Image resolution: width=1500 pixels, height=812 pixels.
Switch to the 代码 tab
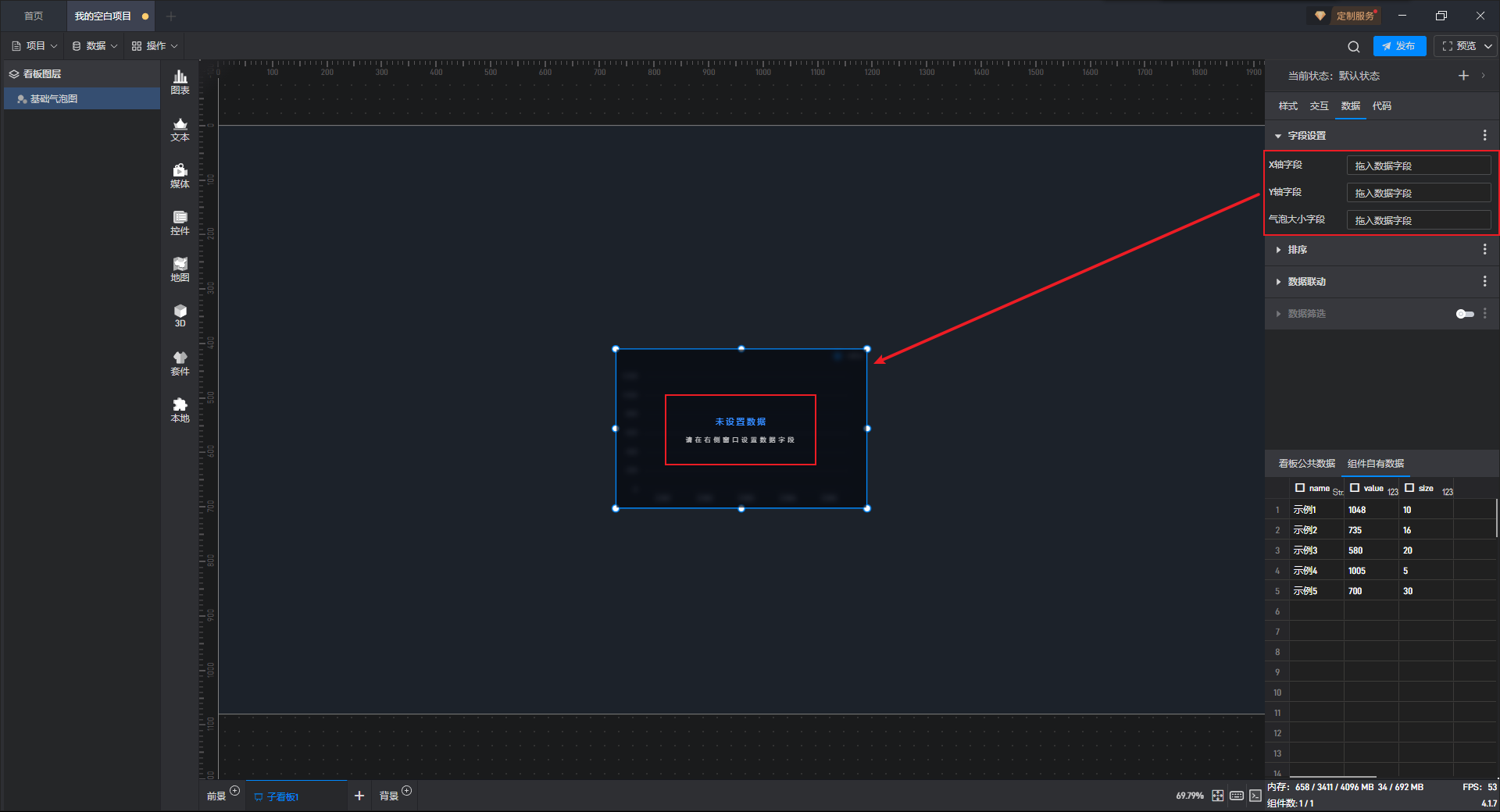coord(1381,106)
